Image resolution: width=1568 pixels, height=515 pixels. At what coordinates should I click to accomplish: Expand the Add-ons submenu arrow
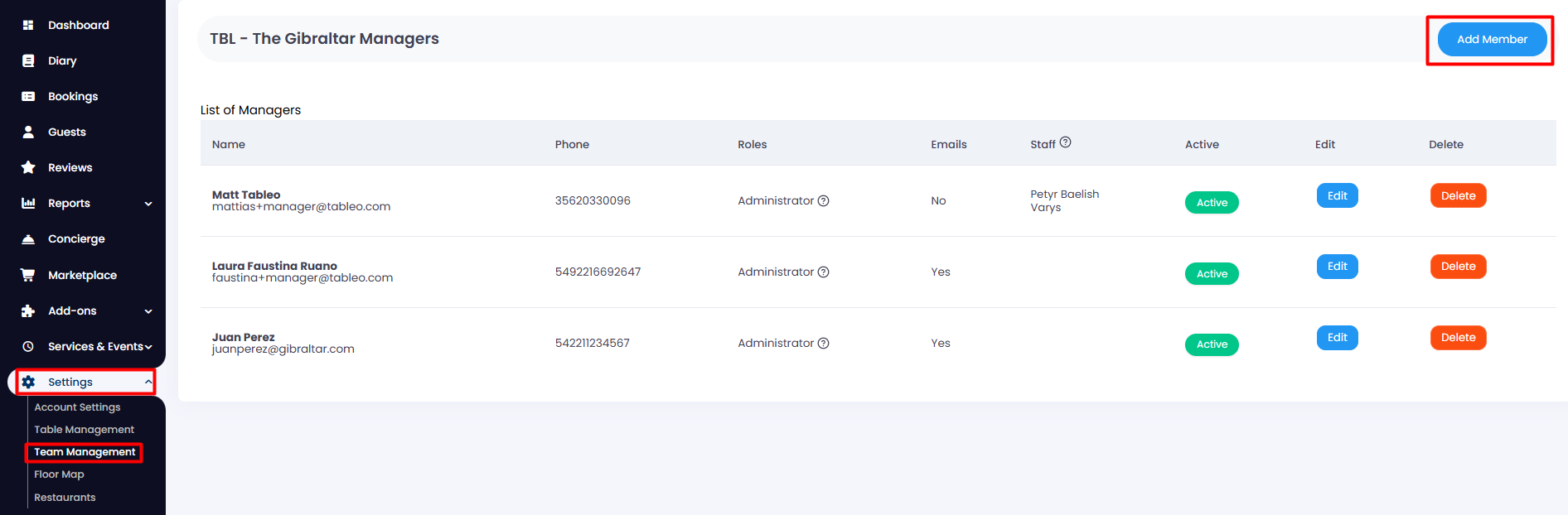[148, 311]
